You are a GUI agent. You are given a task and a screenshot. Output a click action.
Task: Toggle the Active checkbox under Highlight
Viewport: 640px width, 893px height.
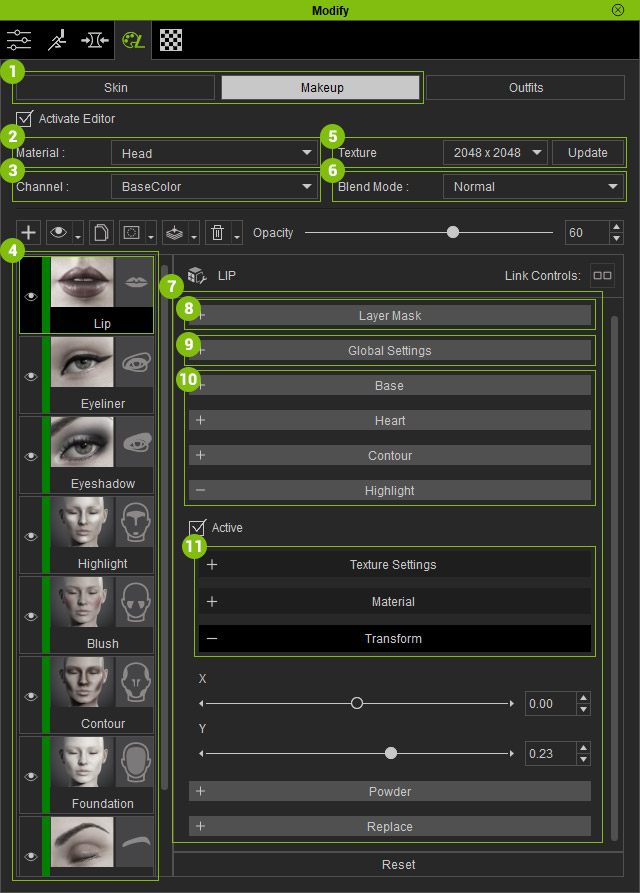tap(198, 527)
